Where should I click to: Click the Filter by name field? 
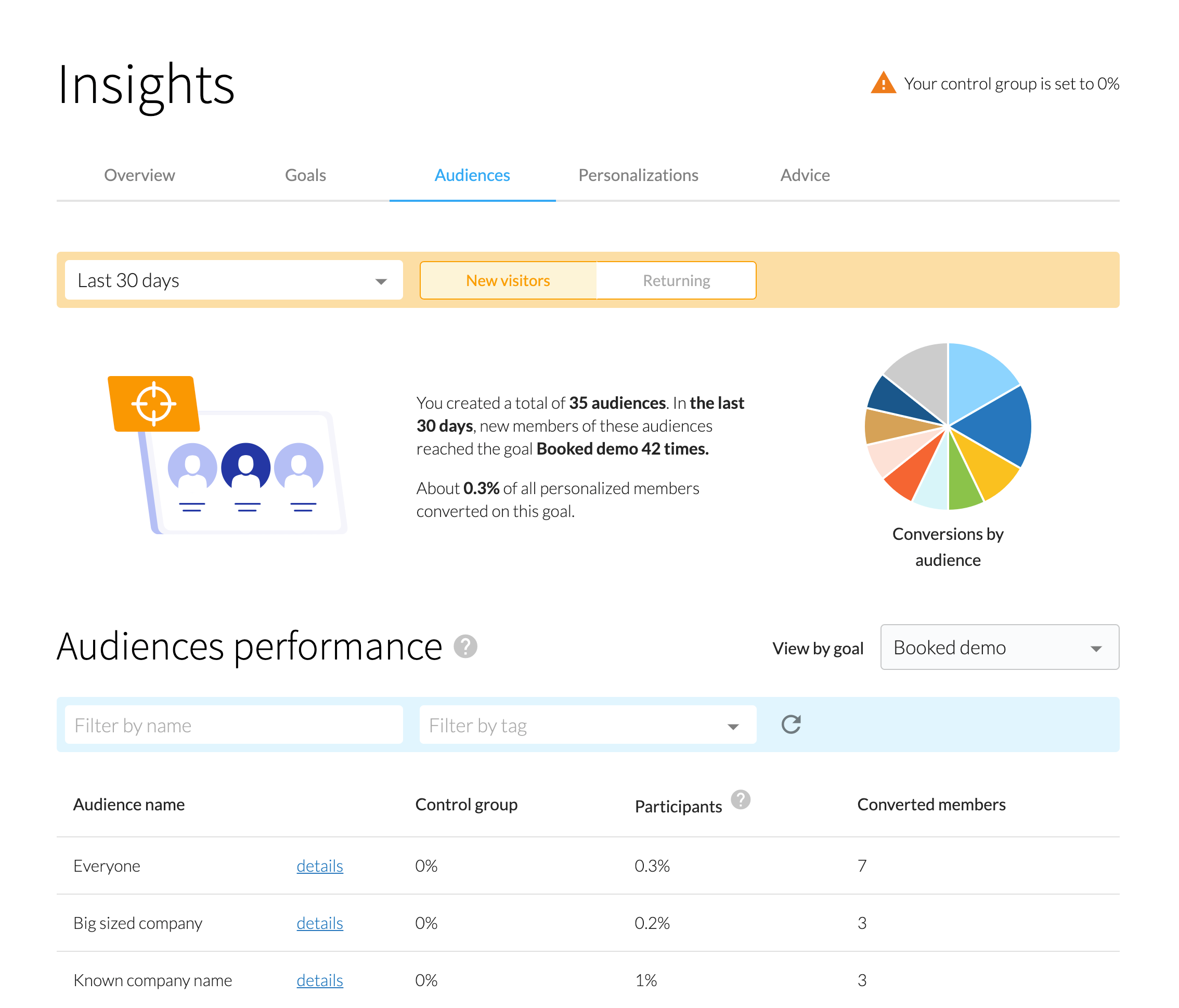point(234,725)
